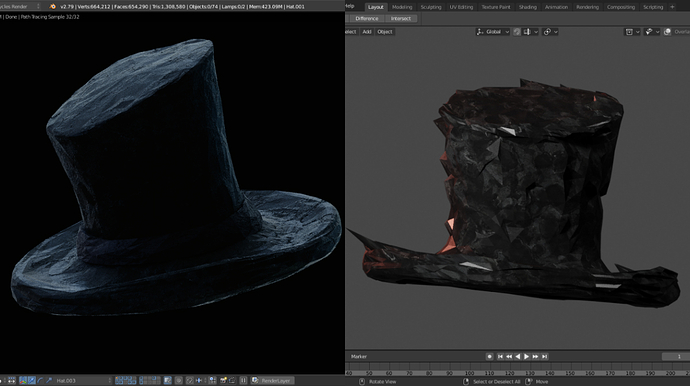Click the pause preview render icon

pyautogui.click(x=243, y=380)
